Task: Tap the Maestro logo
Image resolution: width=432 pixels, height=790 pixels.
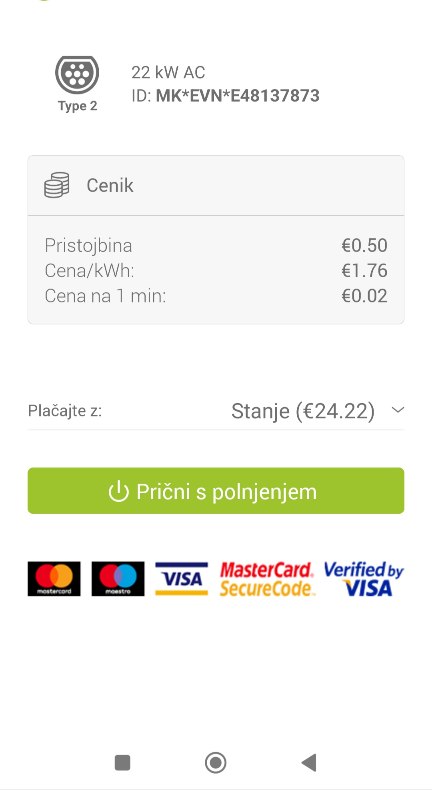Action: pos(118,578)
